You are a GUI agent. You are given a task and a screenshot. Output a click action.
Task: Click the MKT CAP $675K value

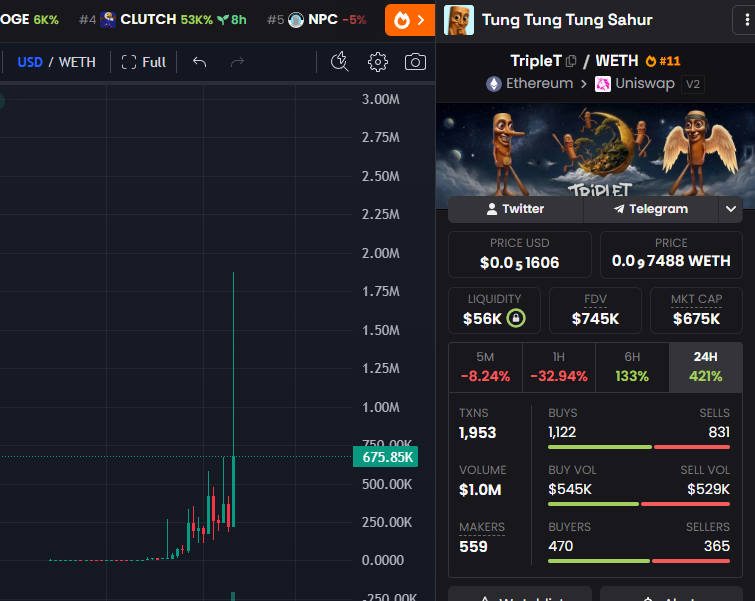696,318
